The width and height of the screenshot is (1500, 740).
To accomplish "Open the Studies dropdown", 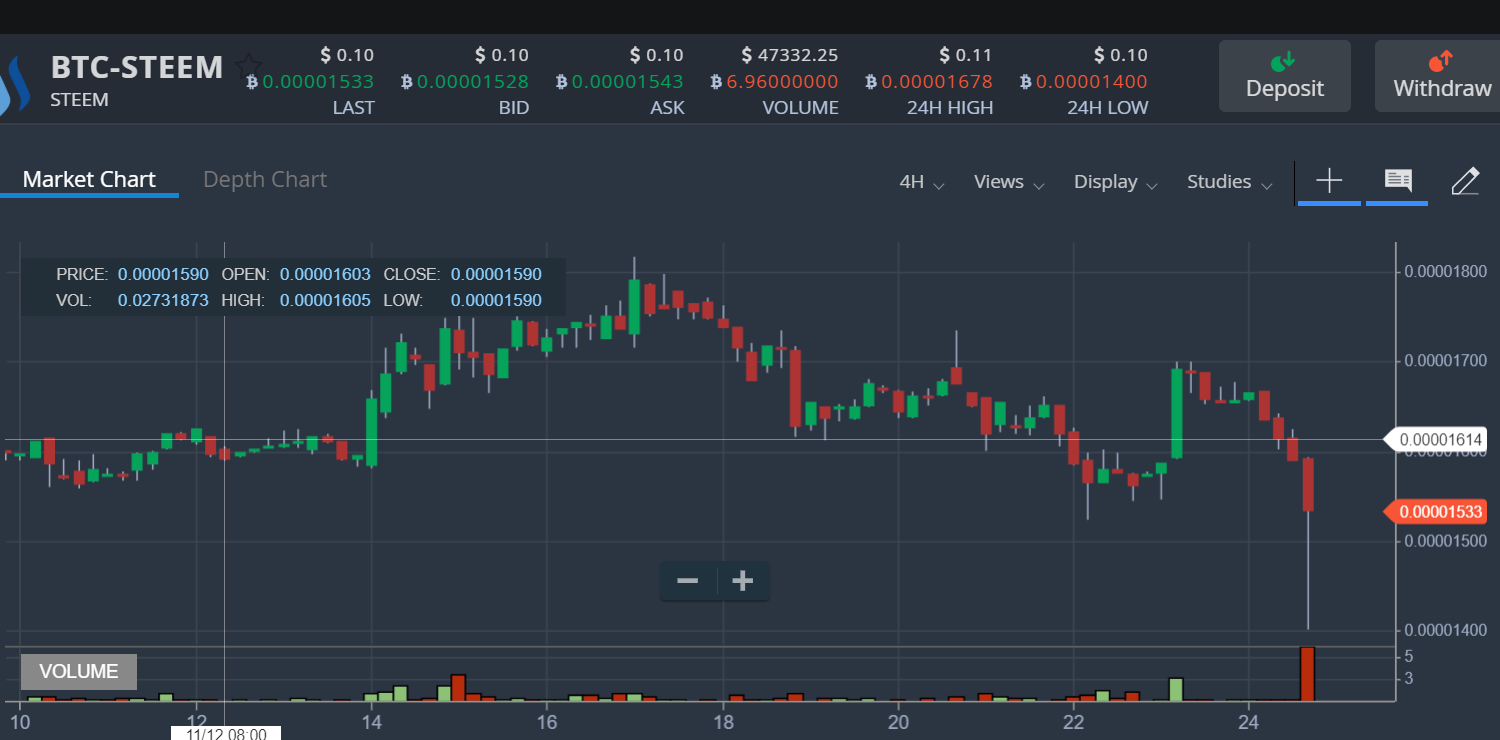I will pyautogui.click(x=1229, y=182).
